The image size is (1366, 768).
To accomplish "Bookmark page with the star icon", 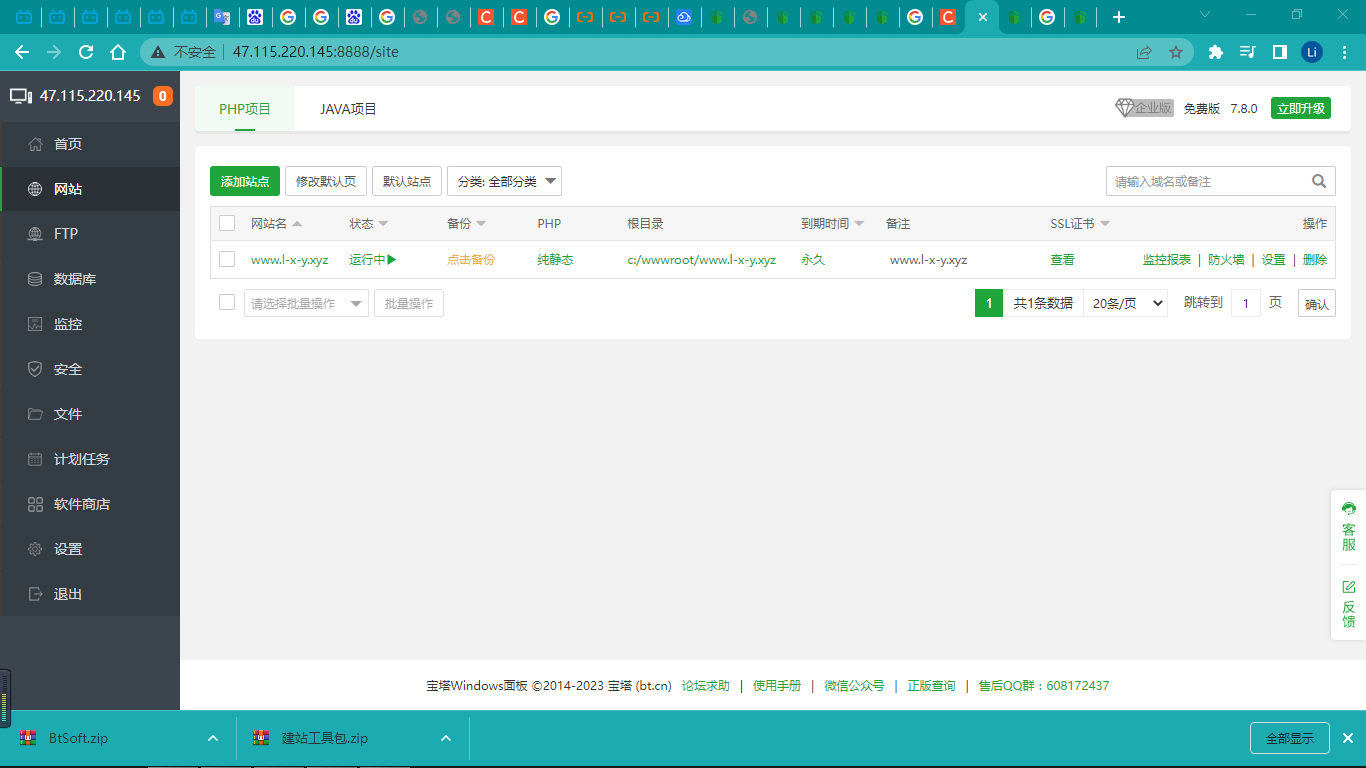I will click(x=1176, y=52).
